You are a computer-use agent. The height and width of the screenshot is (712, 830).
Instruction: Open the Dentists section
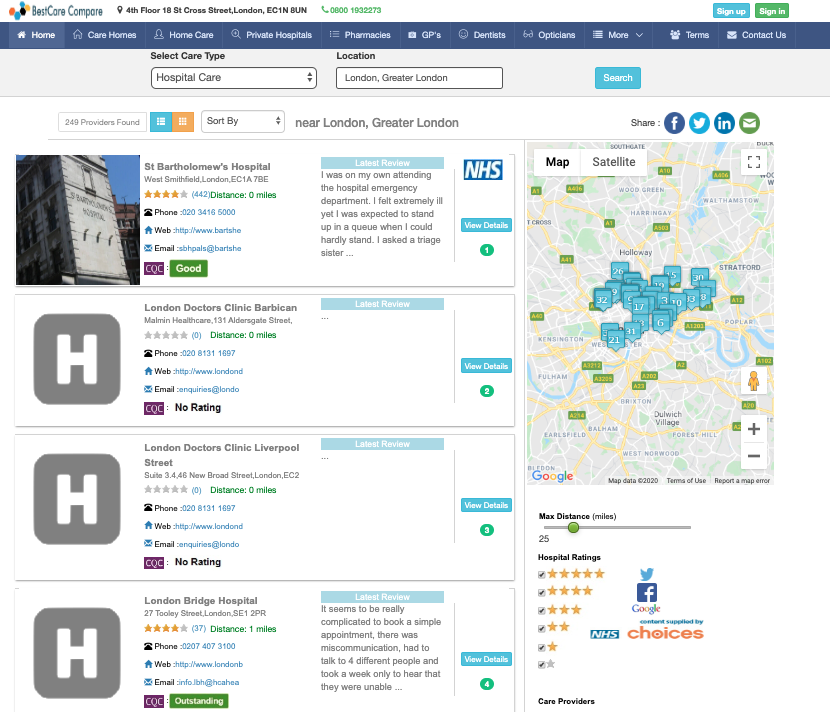click(482, 35)
